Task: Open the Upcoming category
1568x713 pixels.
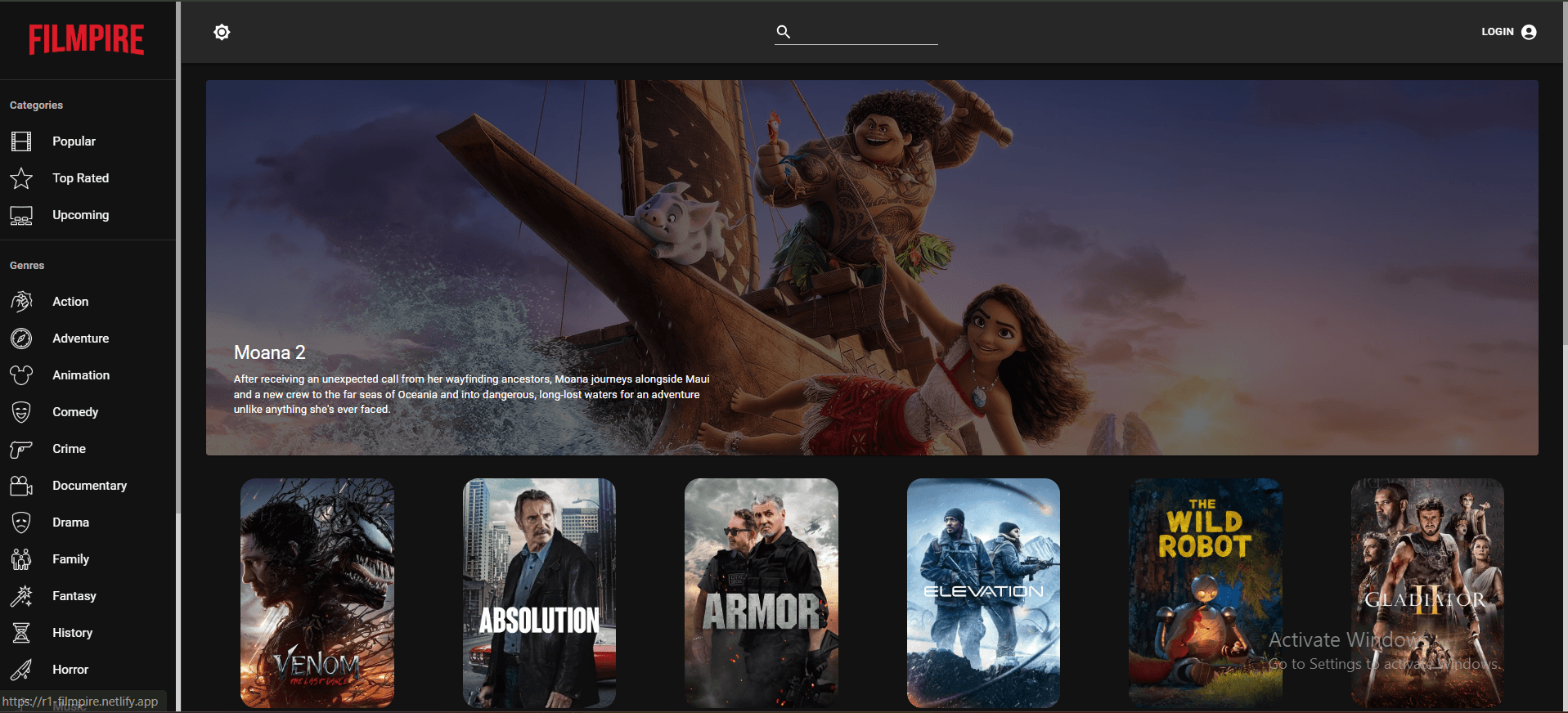Action: coord(88,215)
